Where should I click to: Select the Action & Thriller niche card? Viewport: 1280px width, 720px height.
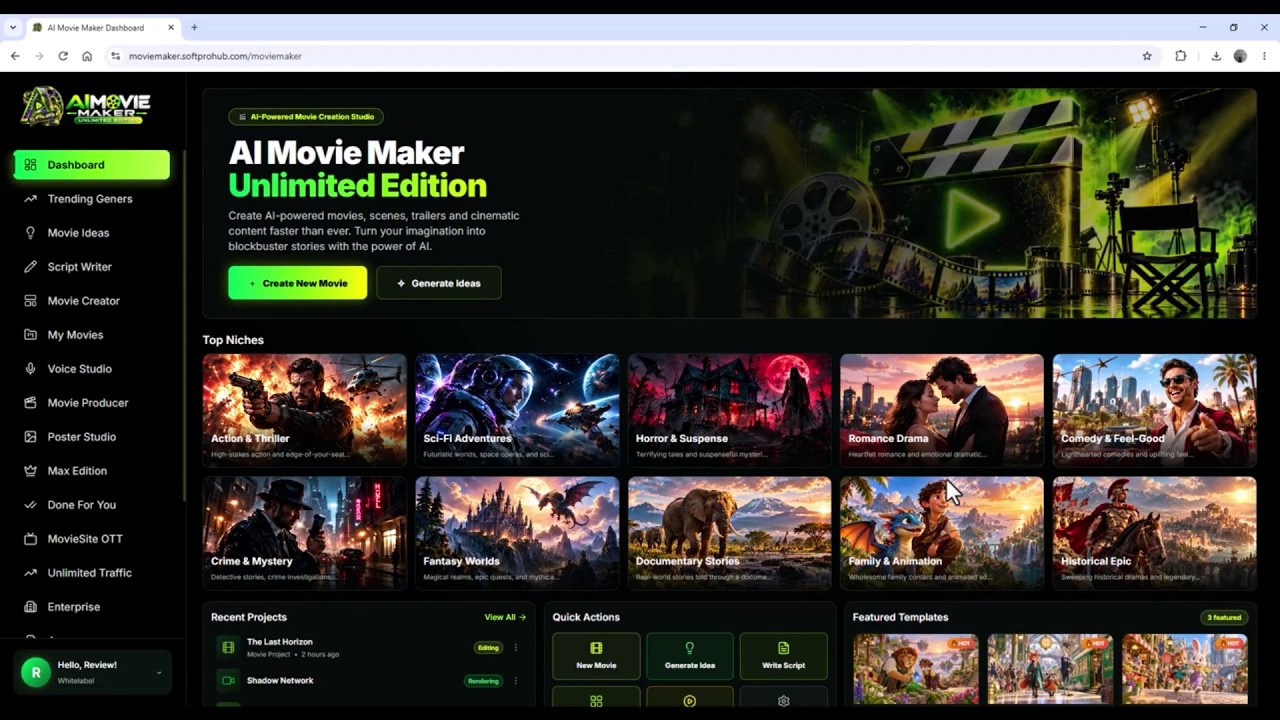point(304,410)
